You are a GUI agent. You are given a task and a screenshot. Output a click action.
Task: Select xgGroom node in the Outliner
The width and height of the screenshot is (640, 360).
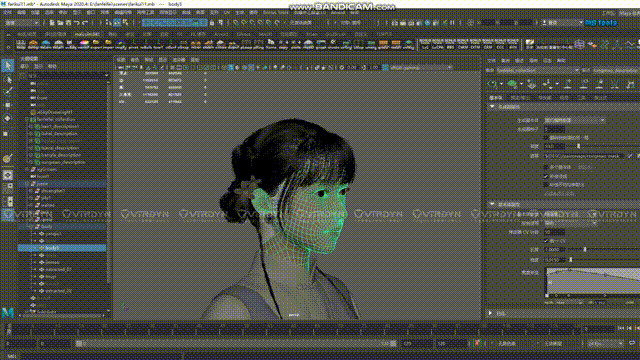pyautogui.click(x=47, y=169)
